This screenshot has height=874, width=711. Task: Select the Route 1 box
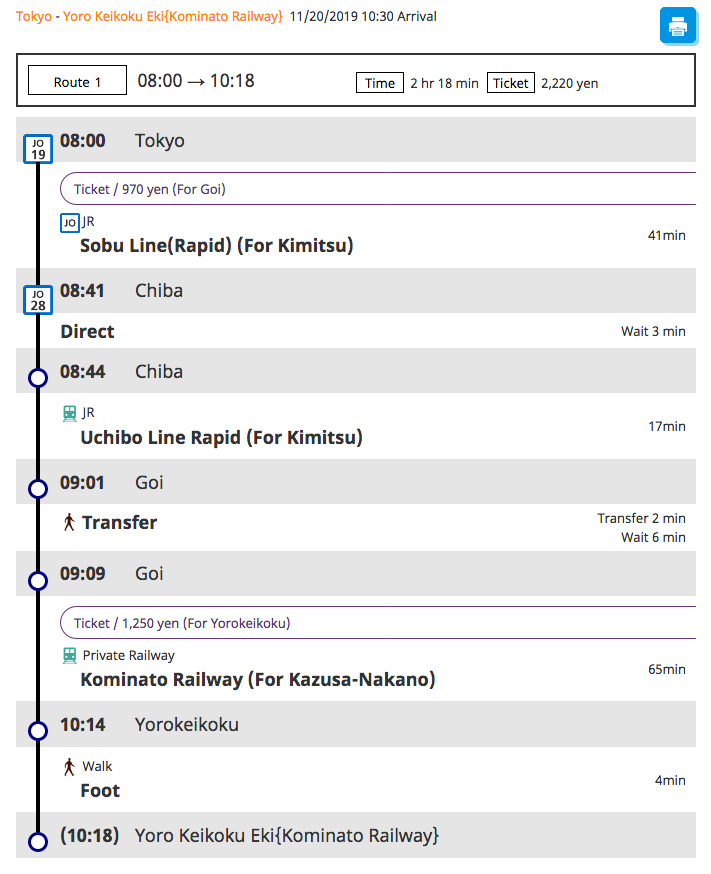[77, 82]
